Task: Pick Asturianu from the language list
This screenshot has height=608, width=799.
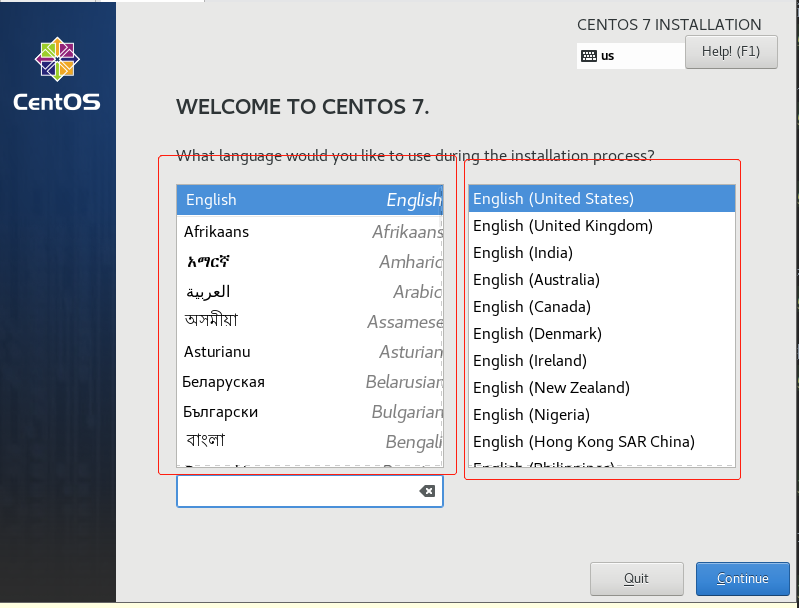Action: (x=310, y=352)
